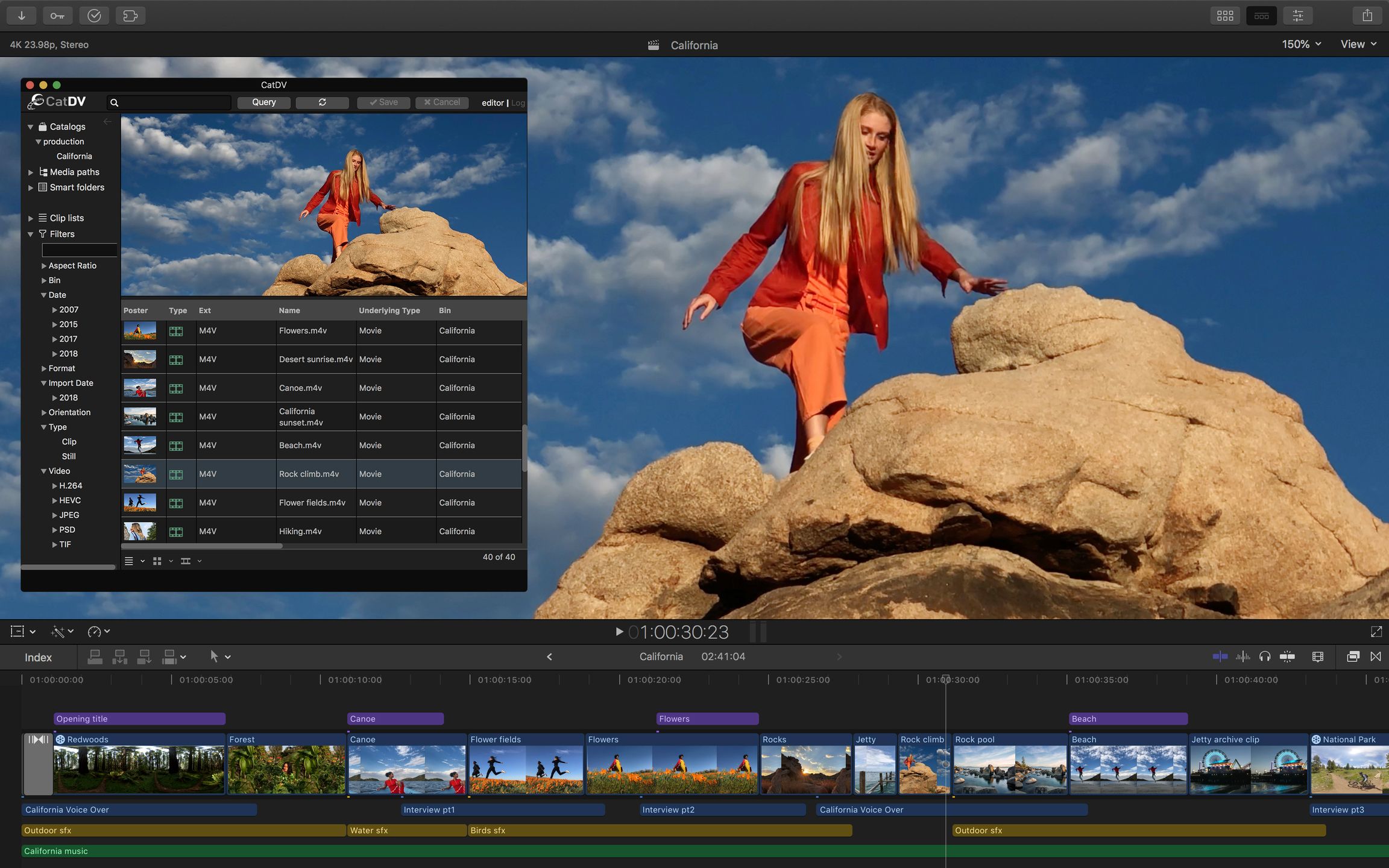Check background tasks via checkmark icon
The image size is (1389, 868).
(94, 15)
